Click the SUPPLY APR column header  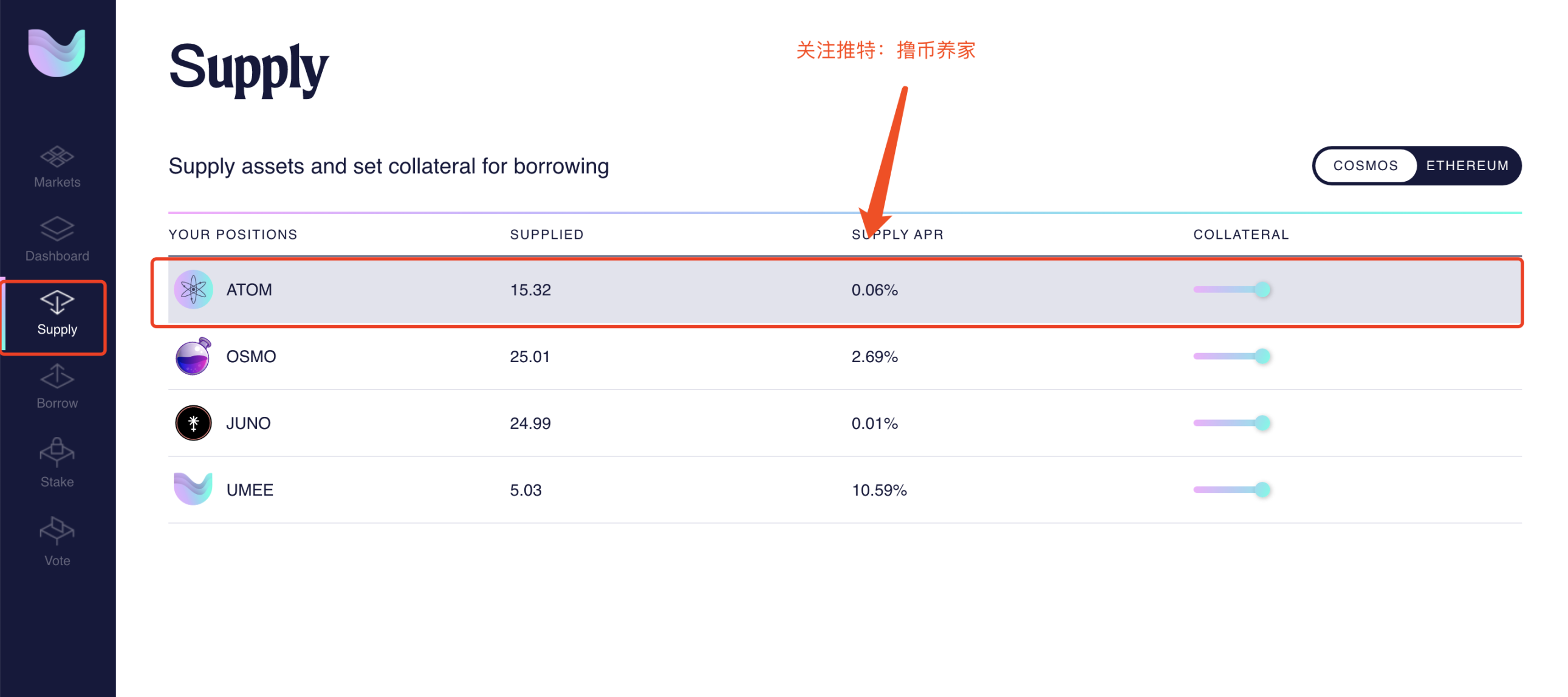[x=897, y=235]
